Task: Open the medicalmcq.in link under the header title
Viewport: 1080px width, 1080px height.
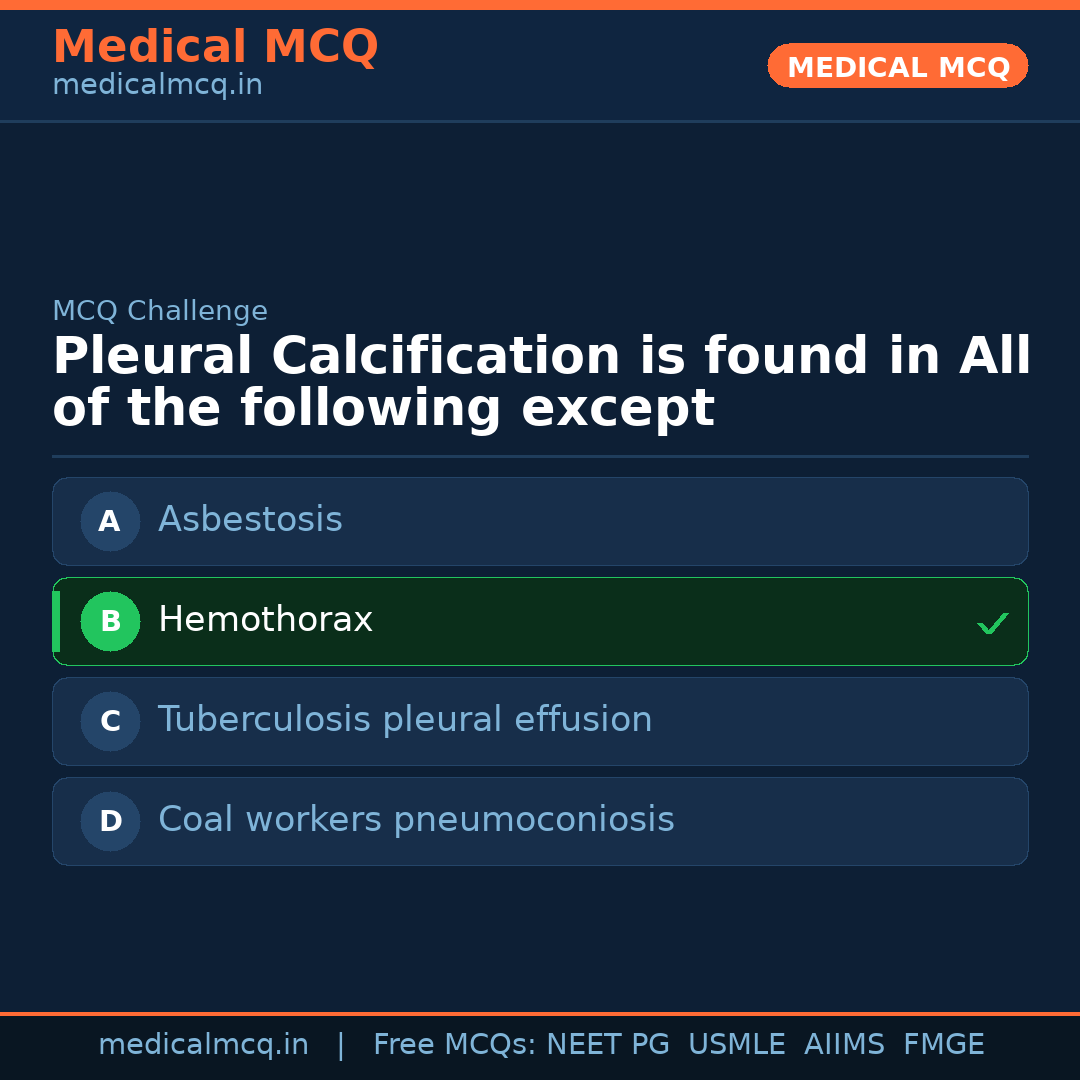Action: [157, 86]
